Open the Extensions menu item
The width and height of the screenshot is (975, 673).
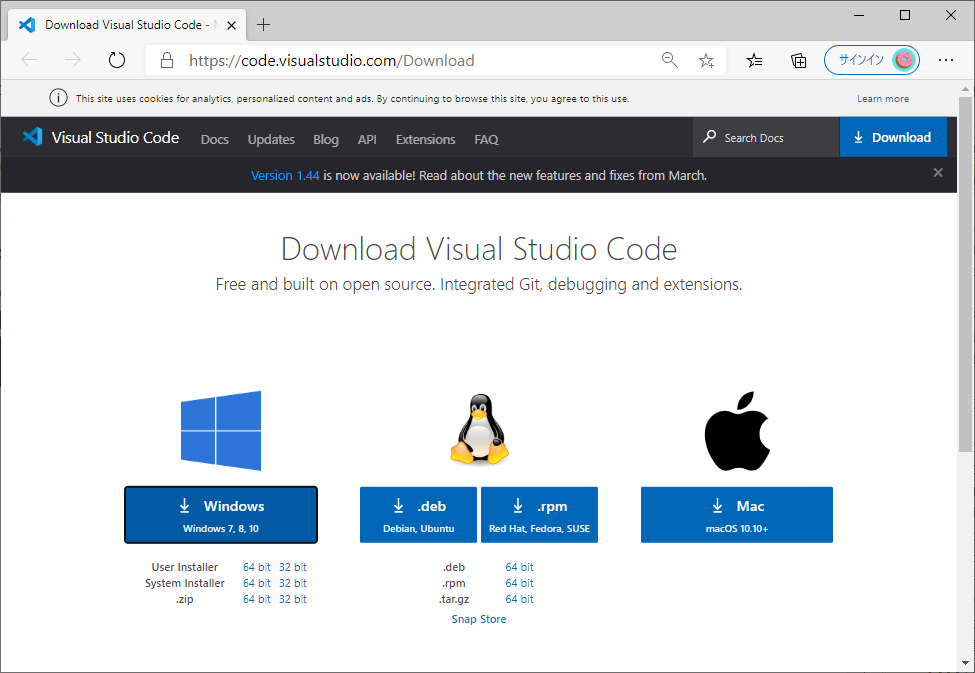coord(425,139)
